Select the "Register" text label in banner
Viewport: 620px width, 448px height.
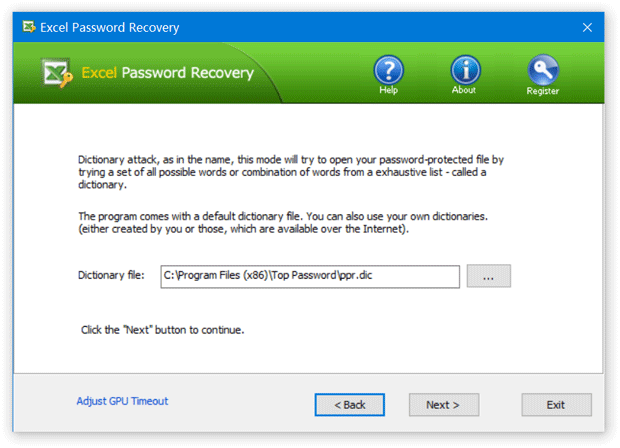543,91
